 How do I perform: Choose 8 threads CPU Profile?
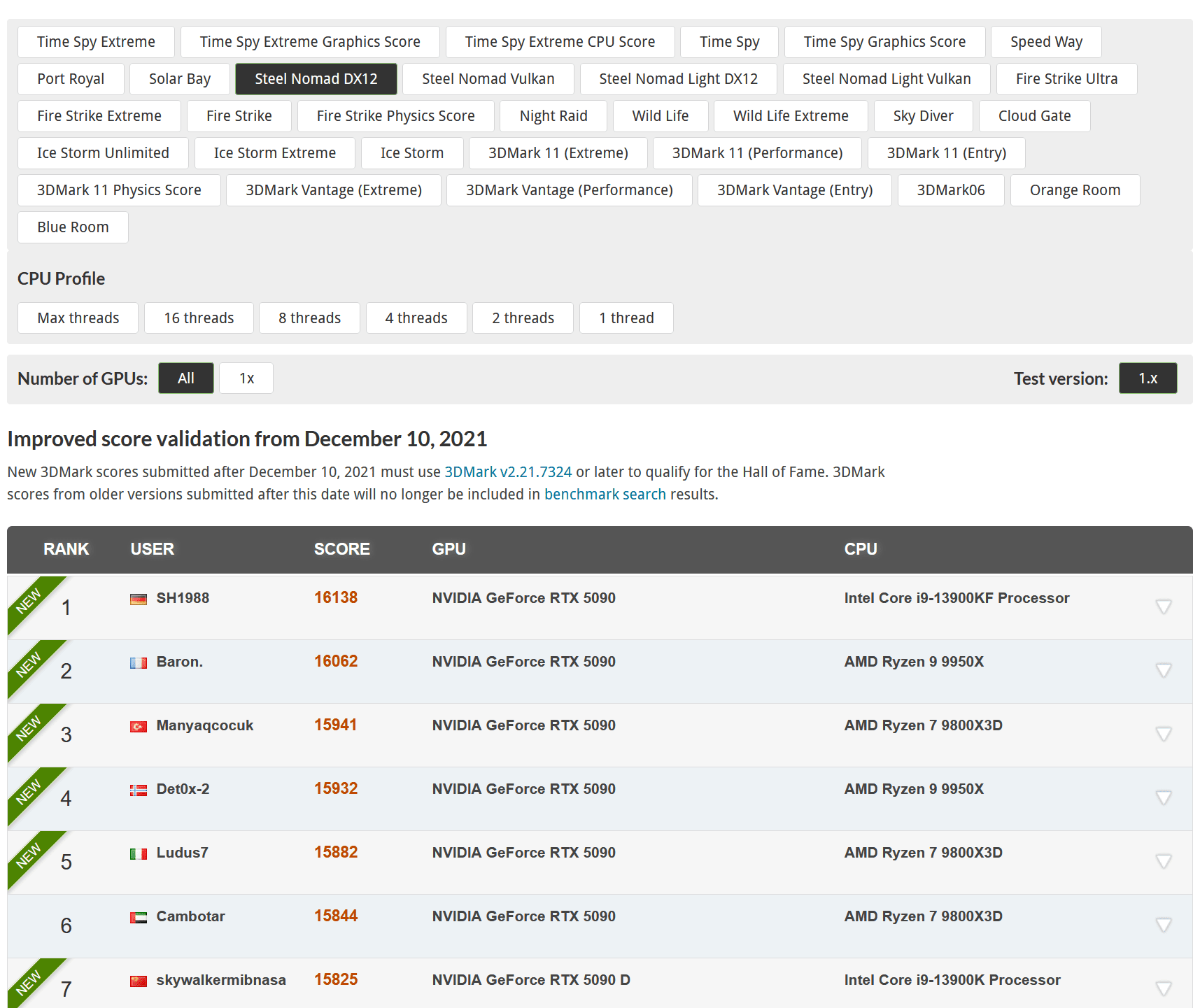310,318
